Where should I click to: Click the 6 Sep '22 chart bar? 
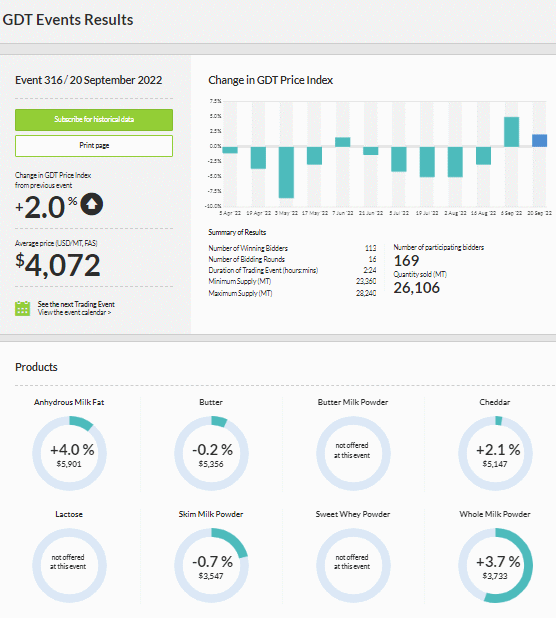click(511, 132)
